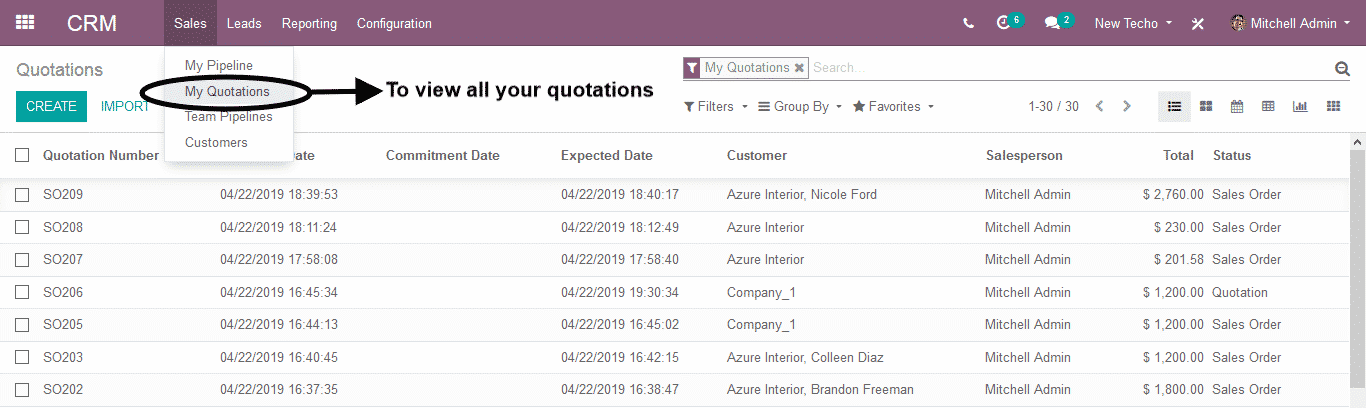
Task: Click the Quotation status of SO206
Action: (x=1239, y=292)
